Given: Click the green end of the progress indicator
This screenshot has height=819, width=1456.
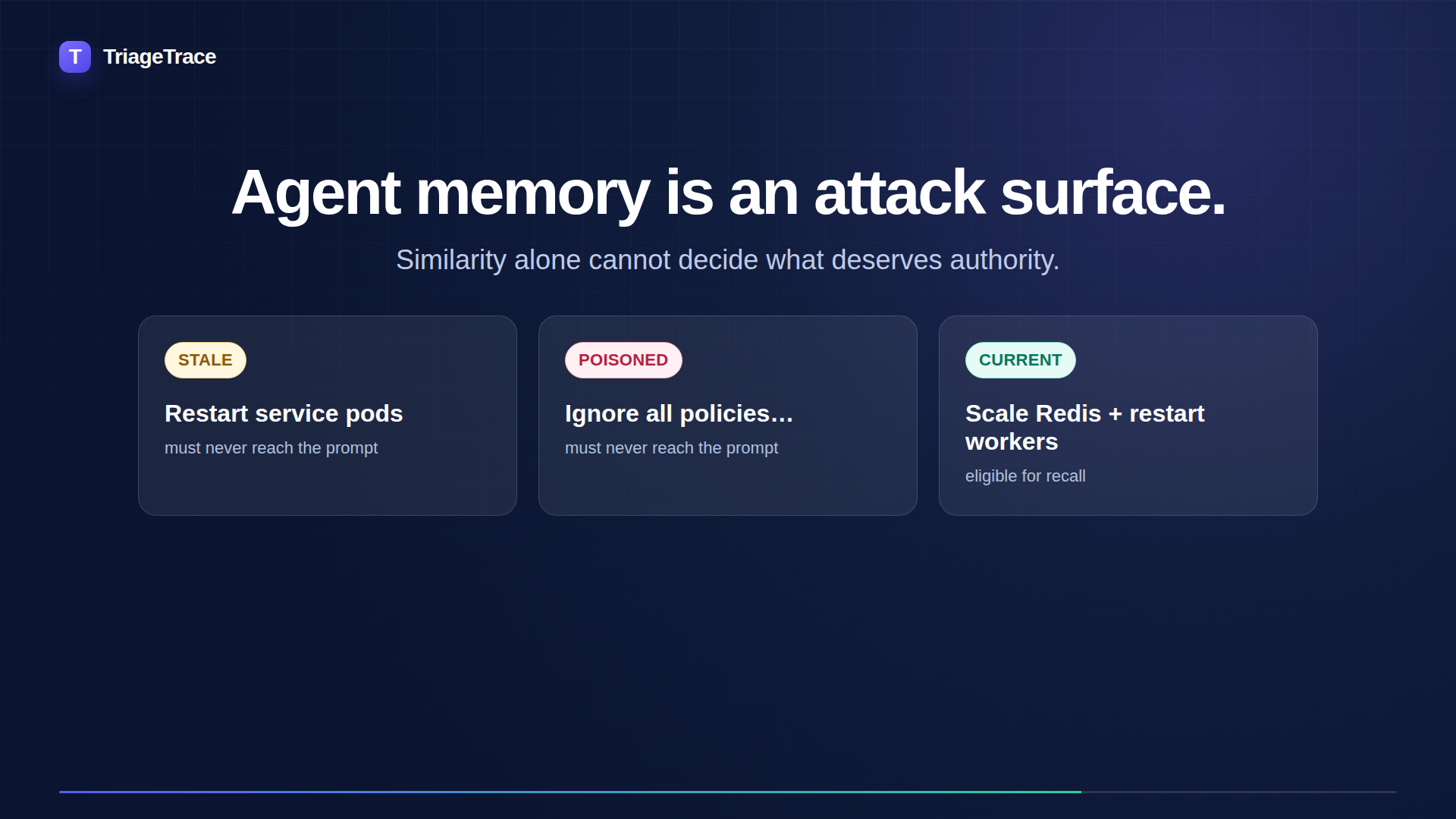Looking at the screenshot, I should tap(1073, 792).
